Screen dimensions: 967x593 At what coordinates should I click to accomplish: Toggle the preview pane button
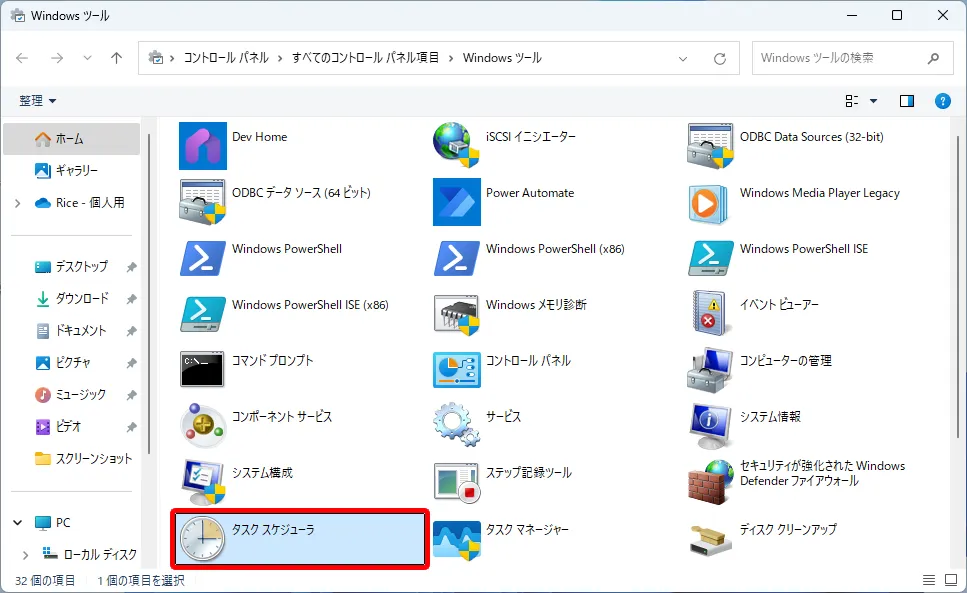point(907,101)
